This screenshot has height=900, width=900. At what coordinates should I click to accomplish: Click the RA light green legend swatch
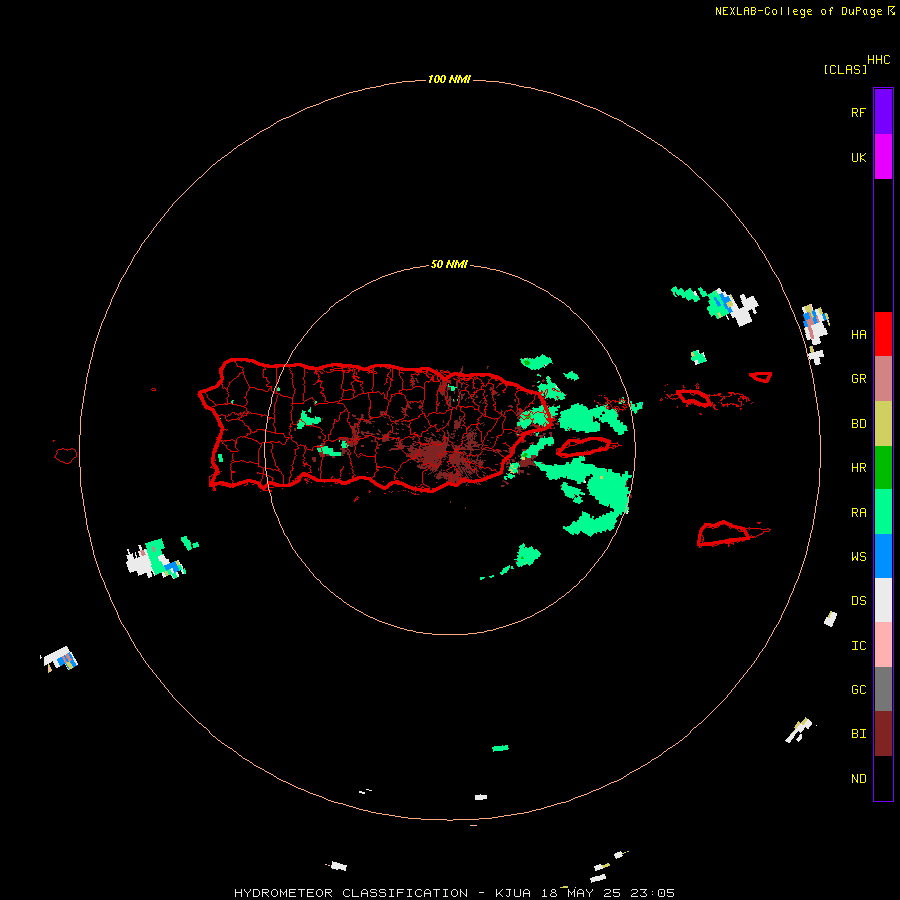(x=883, y=511)
